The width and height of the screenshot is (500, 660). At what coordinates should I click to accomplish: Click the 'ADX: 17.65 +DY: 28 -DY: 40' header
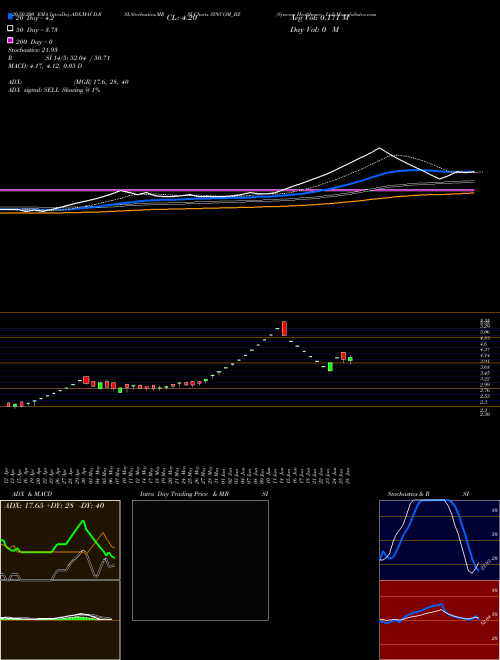point(54,506)
